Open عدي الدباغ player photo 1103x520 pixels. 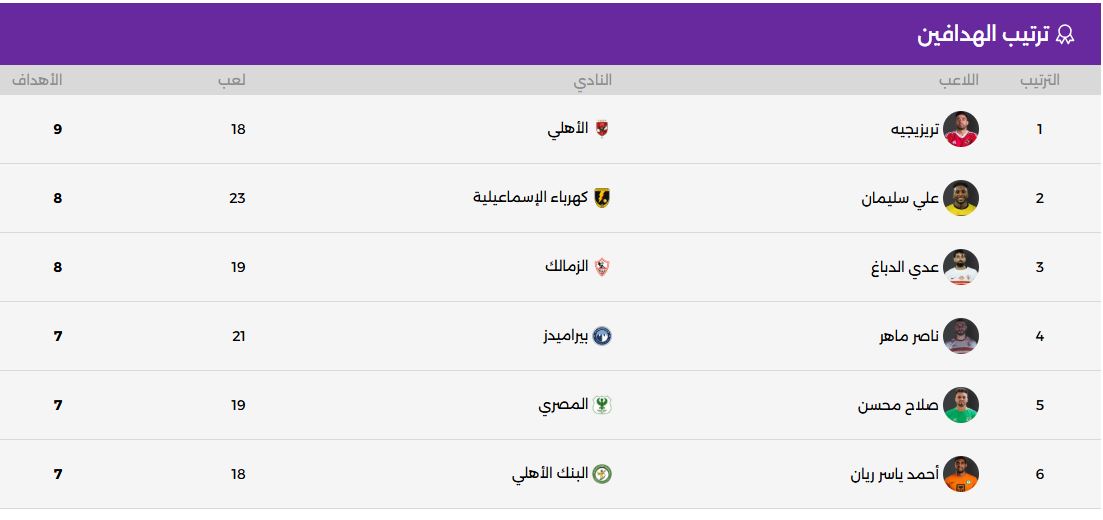click(961, 267)
